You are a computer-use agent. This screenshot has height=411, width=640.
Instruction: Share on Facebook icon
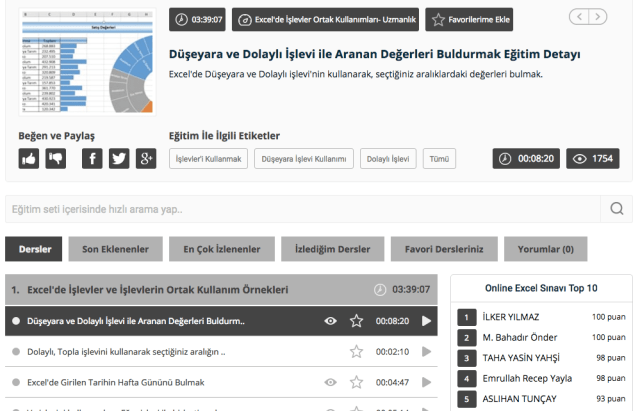click(92, 159)
